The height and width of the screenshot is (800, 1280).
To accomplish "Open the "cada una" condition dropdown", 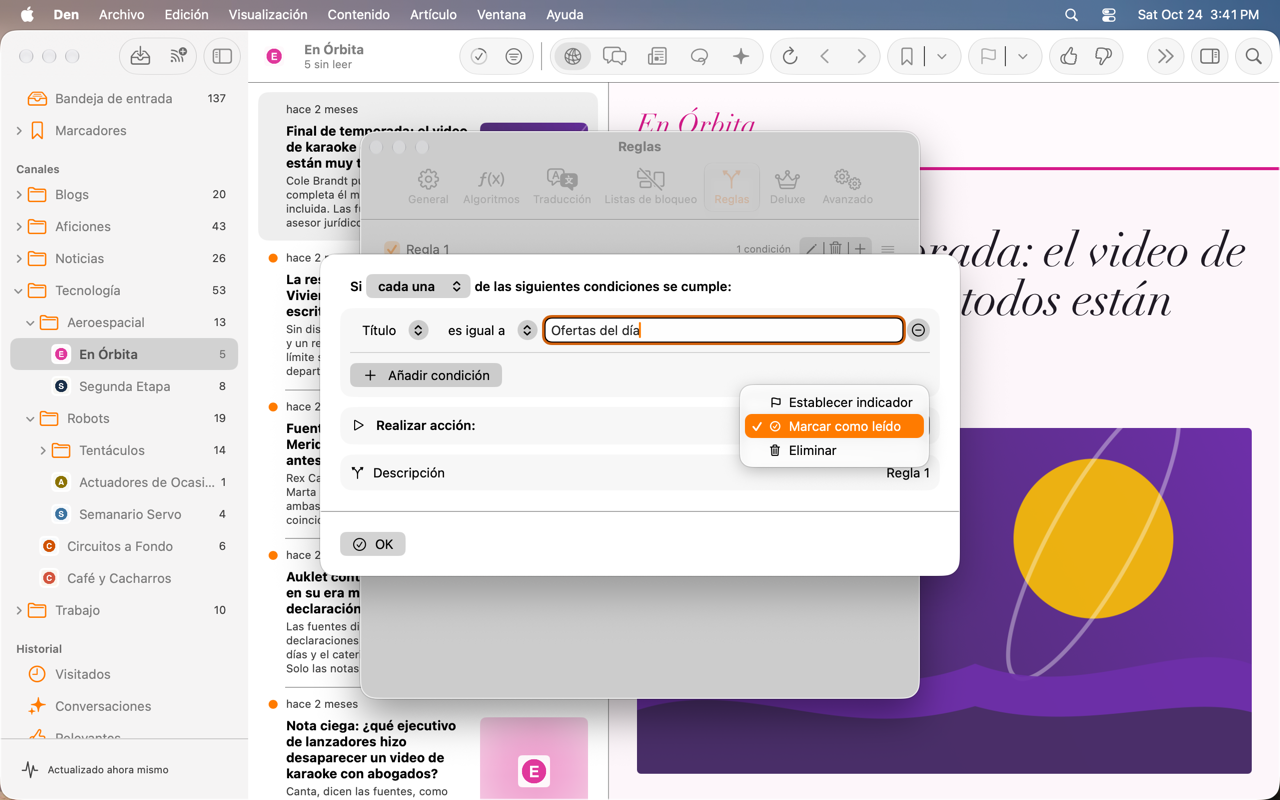I will 418,286.
